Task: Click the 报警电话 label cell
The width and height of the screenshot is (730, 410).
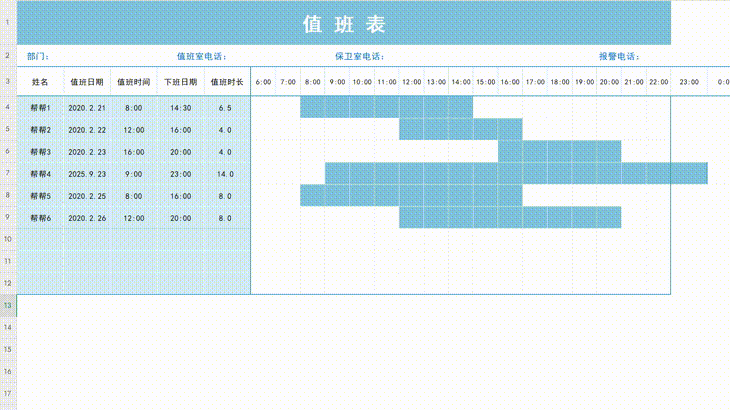Action: (x=618, y=57)
